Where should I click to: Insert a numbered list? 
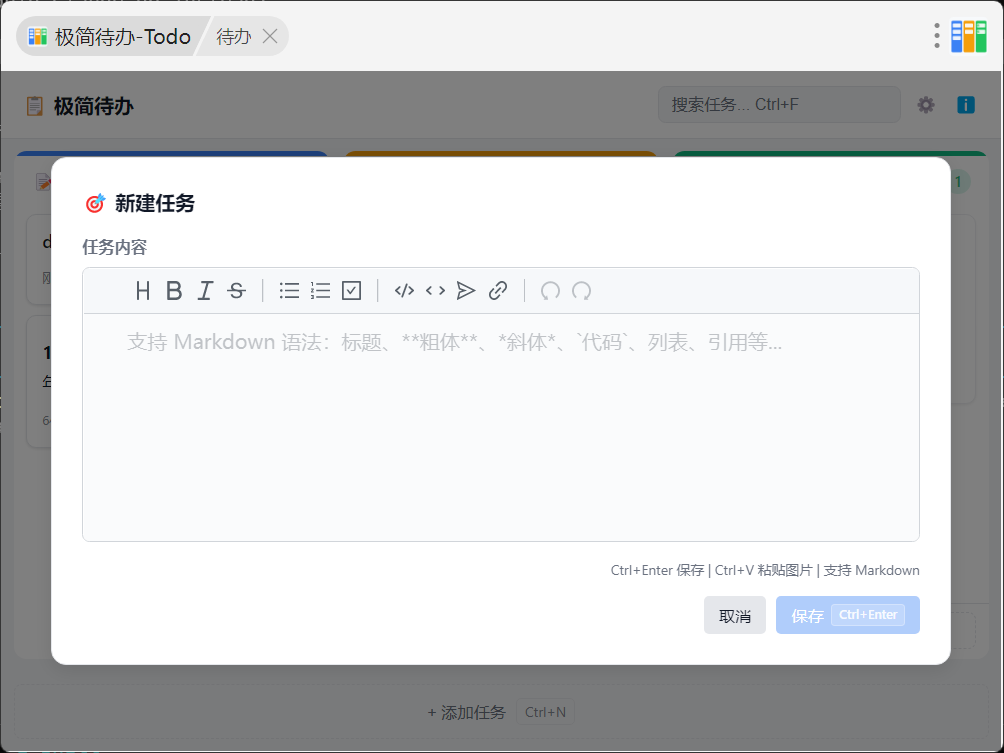click(x=320, y=291)
